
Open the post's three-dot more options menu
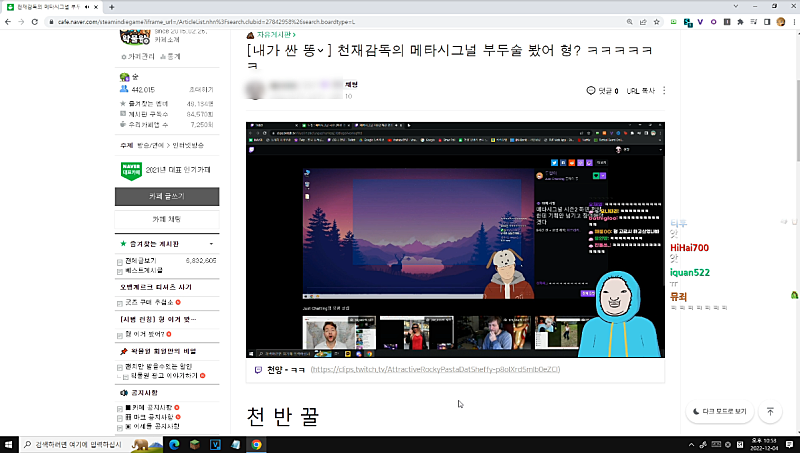[664, 91]
